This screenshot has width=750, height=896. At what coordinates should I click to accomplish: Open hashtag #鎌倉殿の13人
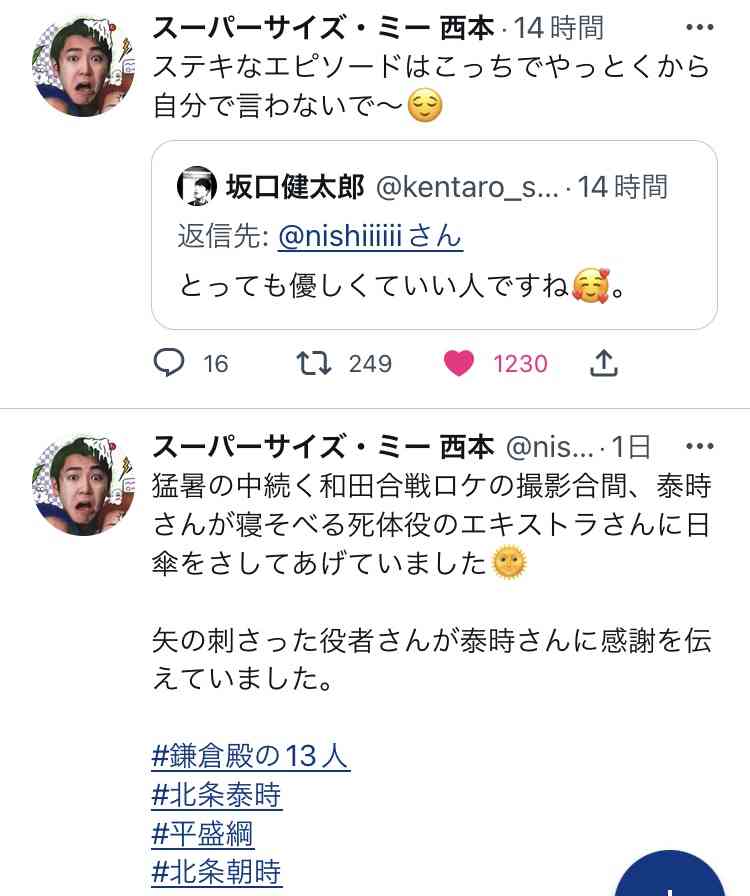(x=250, y=756)
